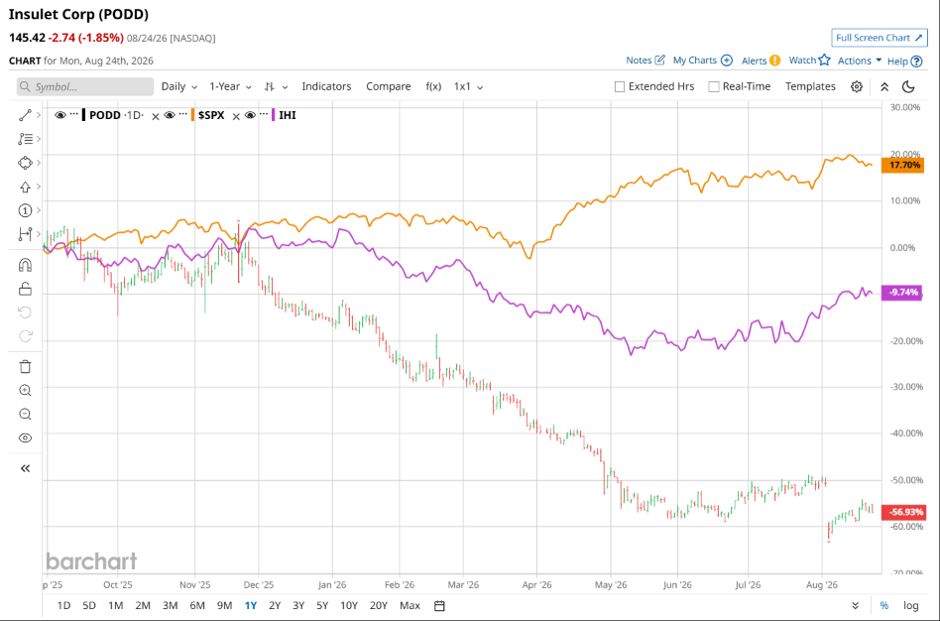This screenshot has width=940, height=621.
Task: Pick the numbered label tool
Action: 25,210
